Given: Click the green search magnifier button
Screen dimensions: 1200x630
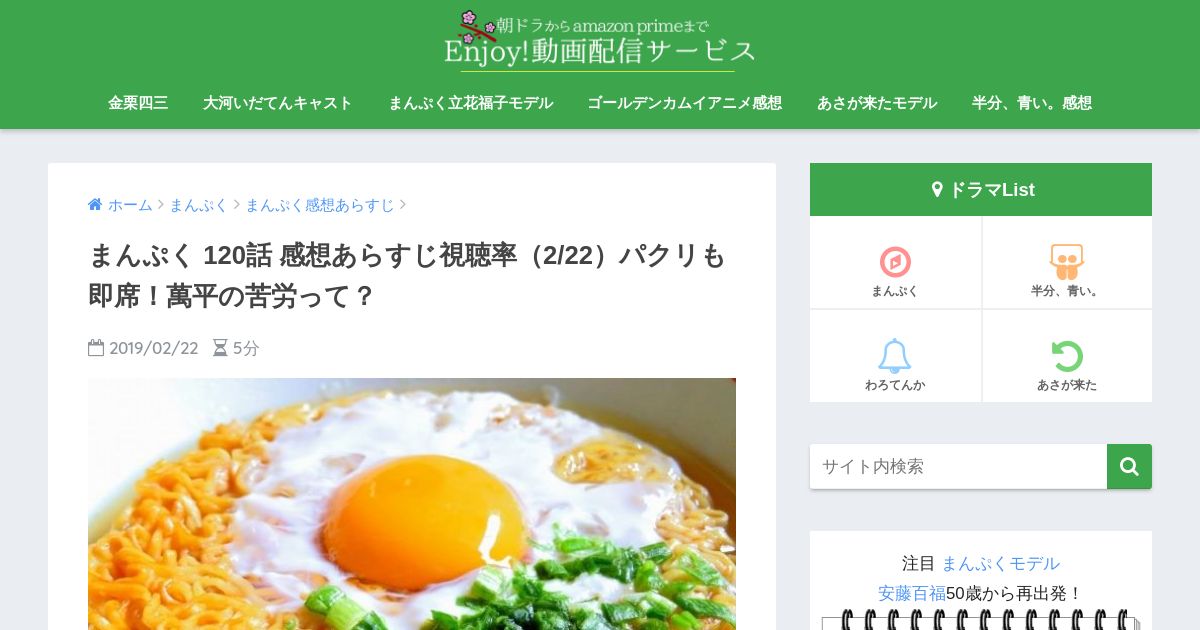Looking at the screenshot, I should 1129,466.
